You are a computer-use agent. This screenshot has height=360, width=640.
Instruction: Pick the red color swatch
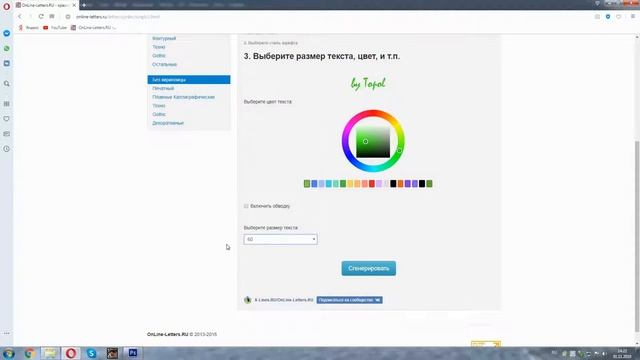(x=372, y=184)
